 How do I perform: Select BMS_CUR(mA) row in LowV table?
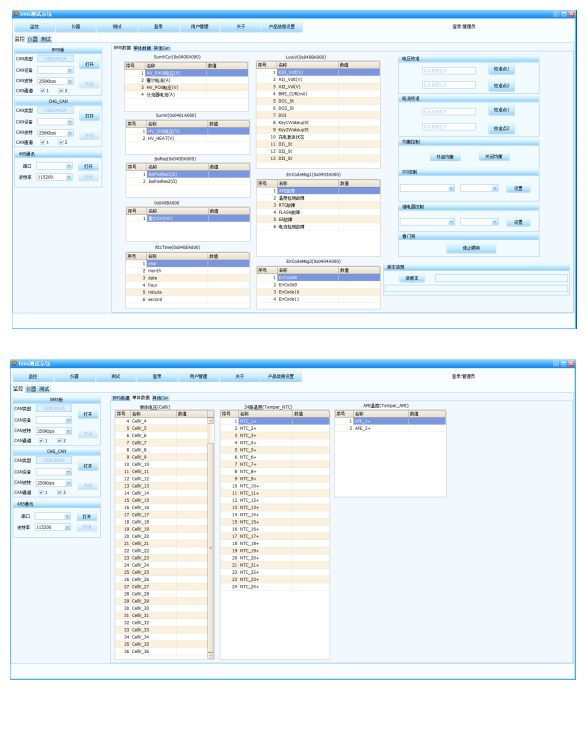coord(318,94)
